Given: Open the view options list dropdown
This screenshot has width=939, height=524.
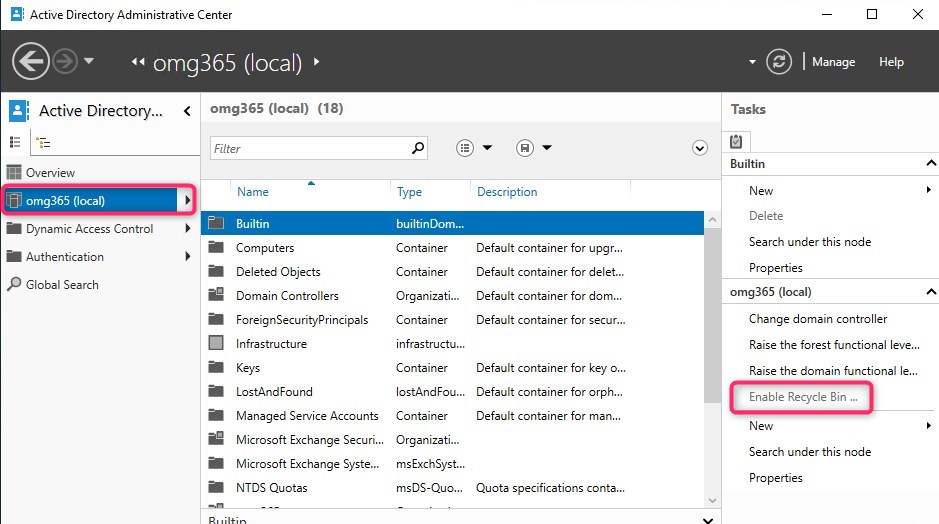Looking at the screenshot, I should [475, 148].
